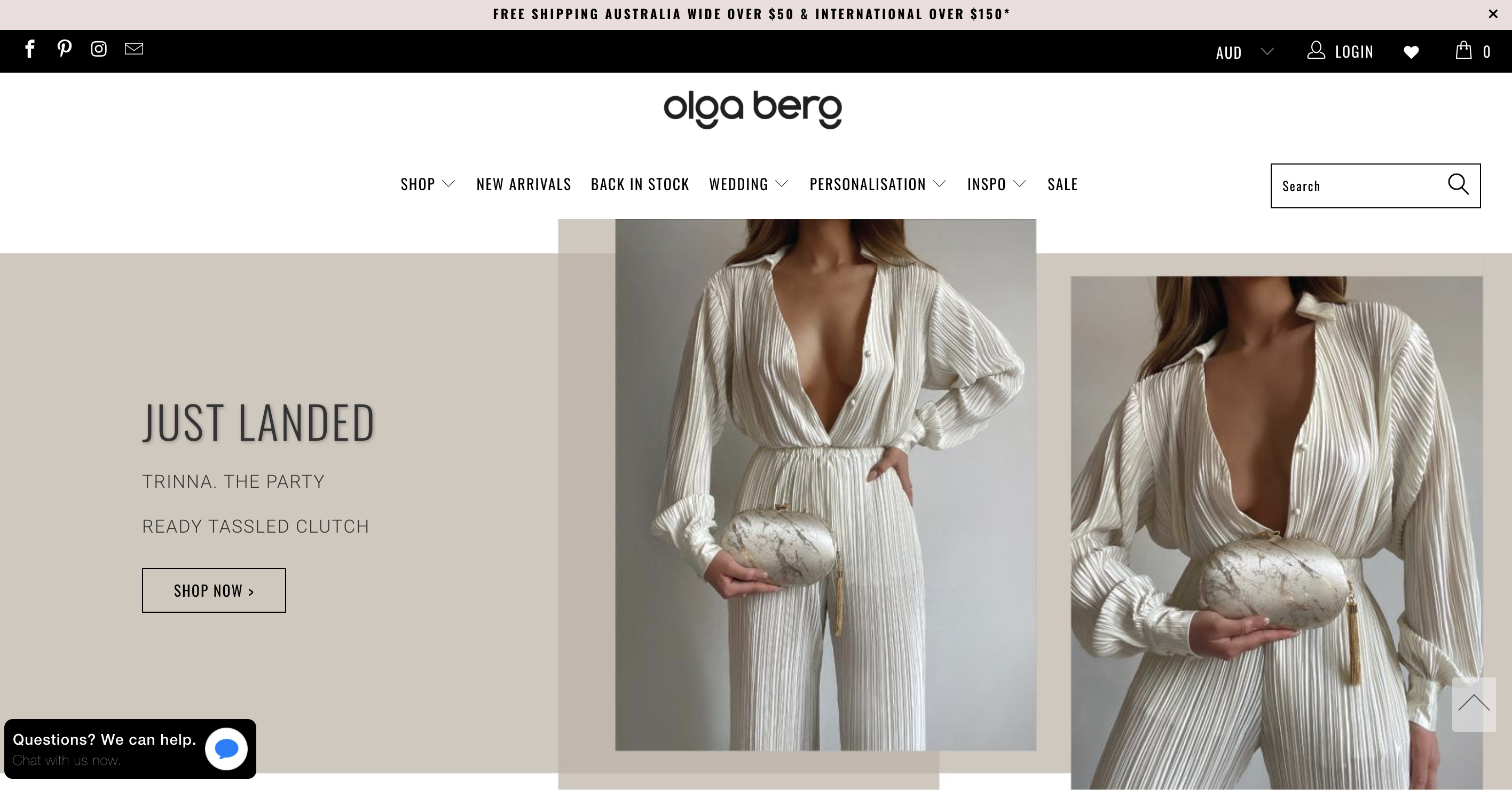Open the BACK IN STOCK menu item
Viewport: 1512px width, 796px height.
(640, 184)
